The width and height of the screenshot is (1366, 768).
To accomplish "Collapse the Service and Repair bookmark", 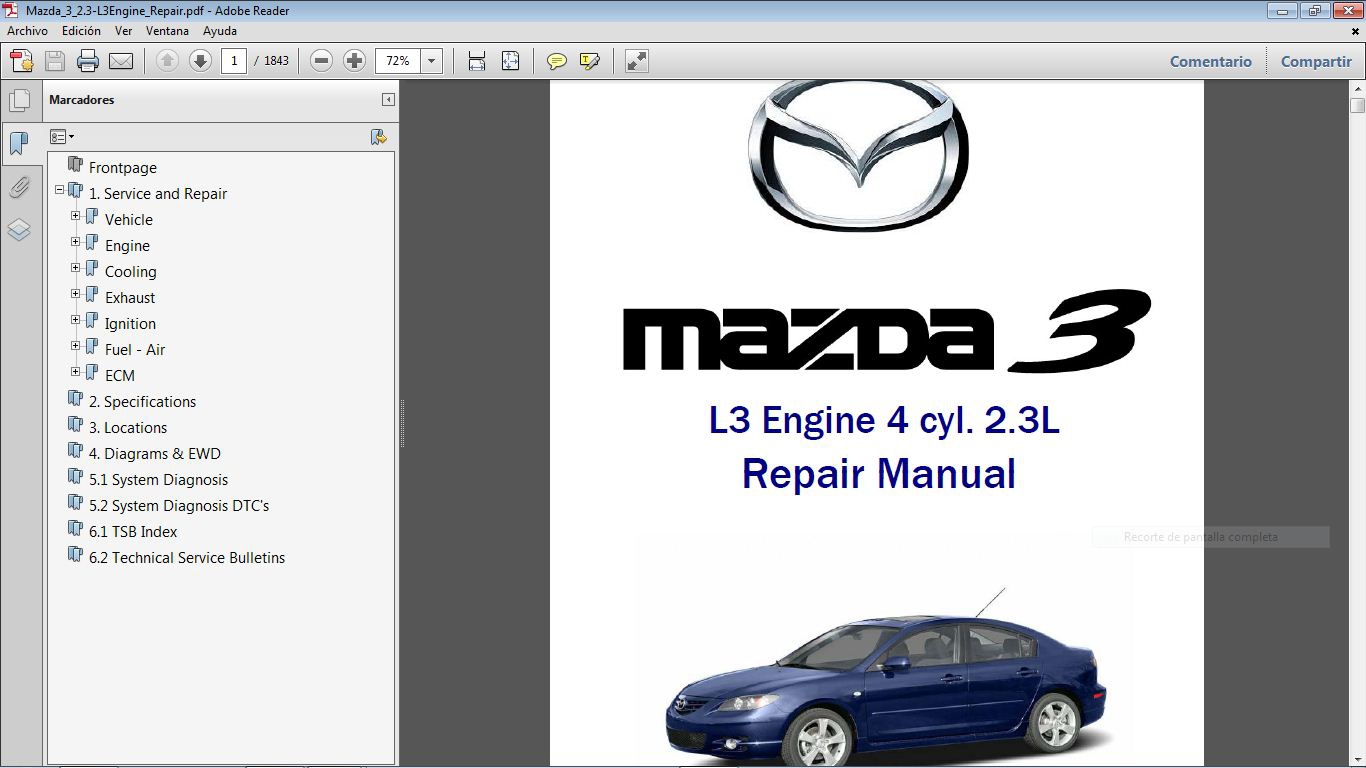I will (61, 190).
